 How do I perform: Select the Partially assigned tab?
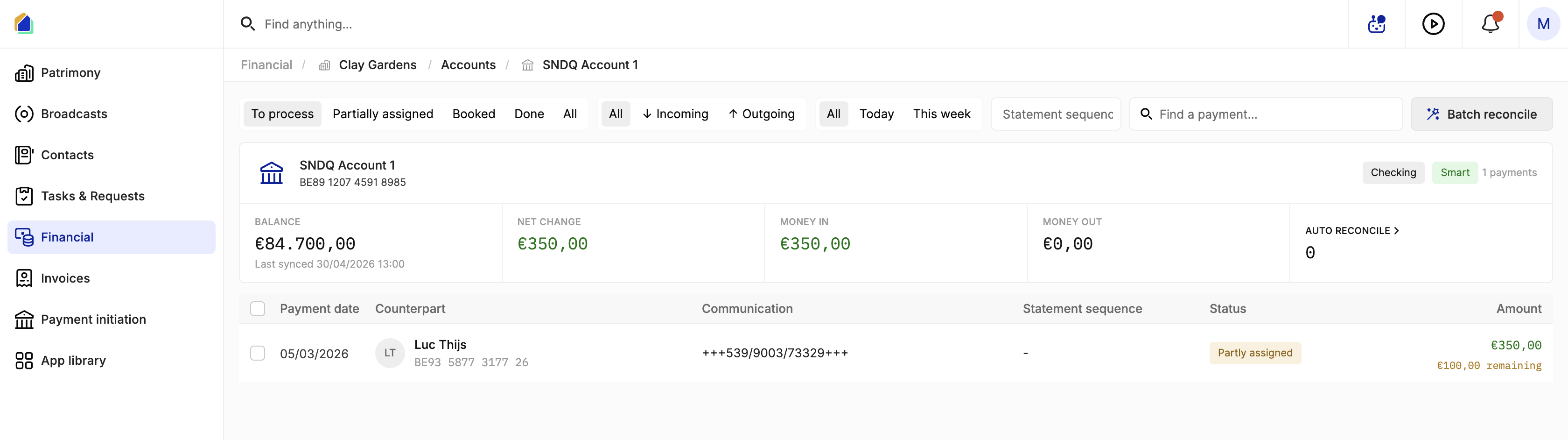pos(383,114)
